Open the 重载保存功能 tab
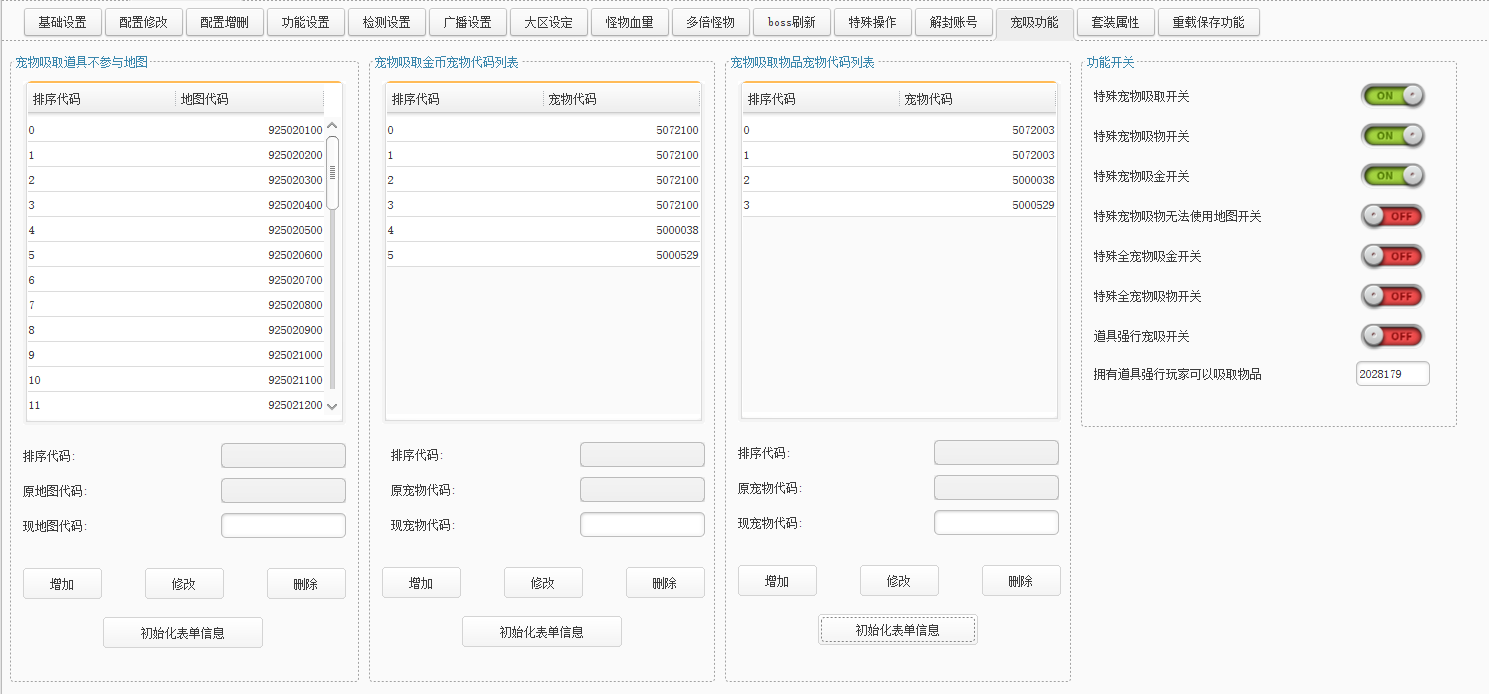Image resolution: width=1489 pixels, height=694 pixels. (1208, 22)
